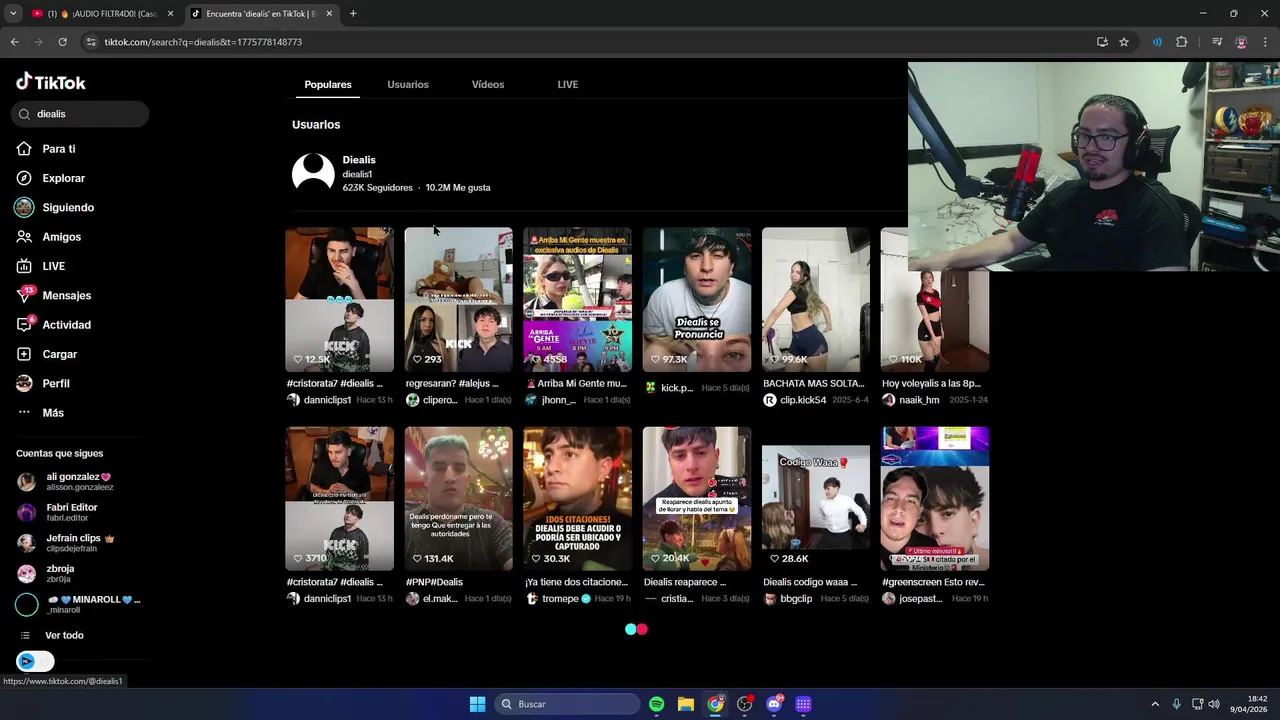Click the Windows Buscar search box
The height and width of the screenshot is (720, 1280).
click(x=567, y=704)
